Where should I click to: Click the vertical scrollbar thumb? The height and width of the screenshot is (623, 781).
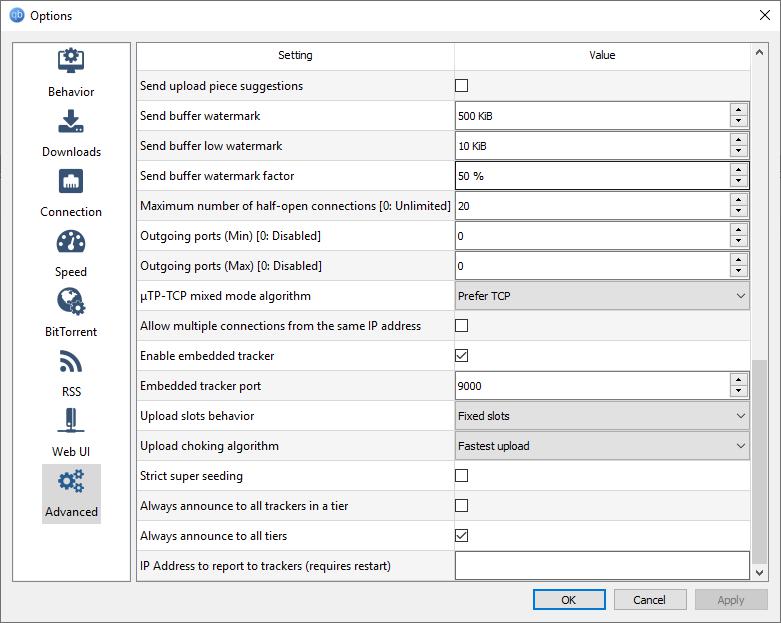coord(759,461)
